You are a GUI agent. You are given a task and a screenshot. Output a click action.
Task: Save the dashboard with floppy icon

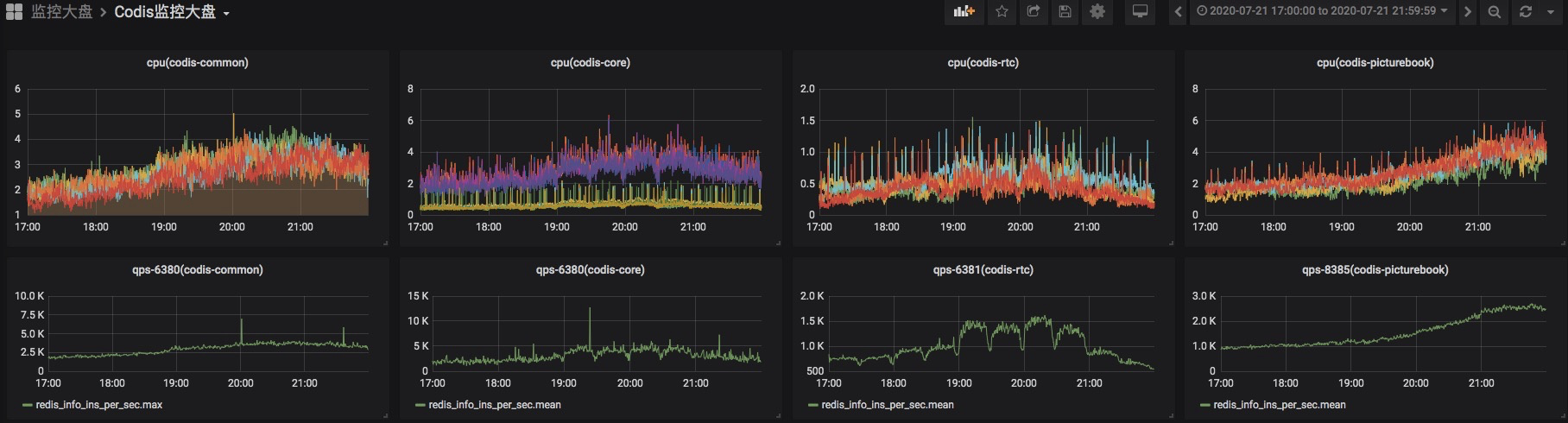(x=1065, y=12)
